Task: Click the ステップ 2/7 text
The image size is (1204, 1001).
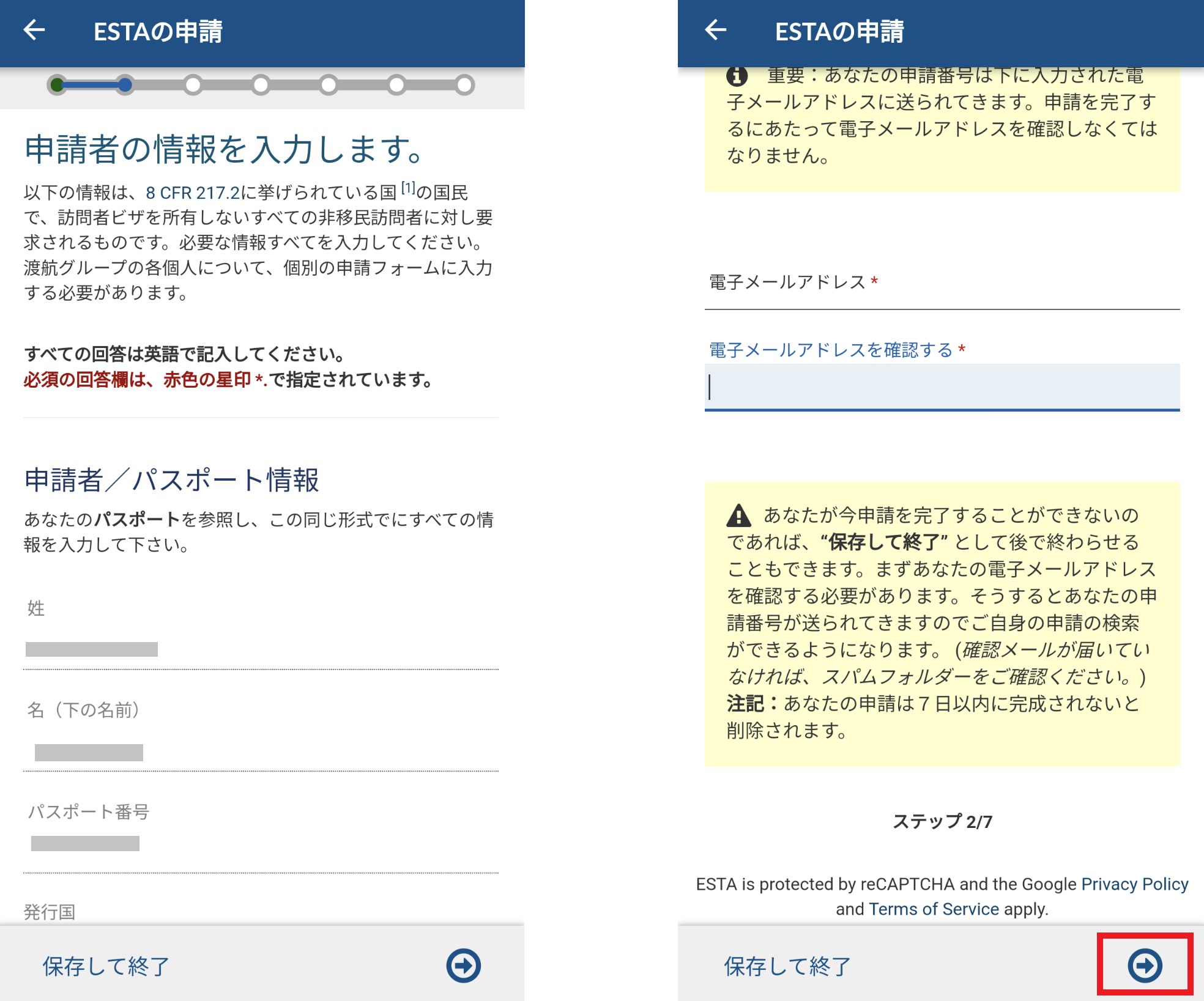Action: [942, 821]
